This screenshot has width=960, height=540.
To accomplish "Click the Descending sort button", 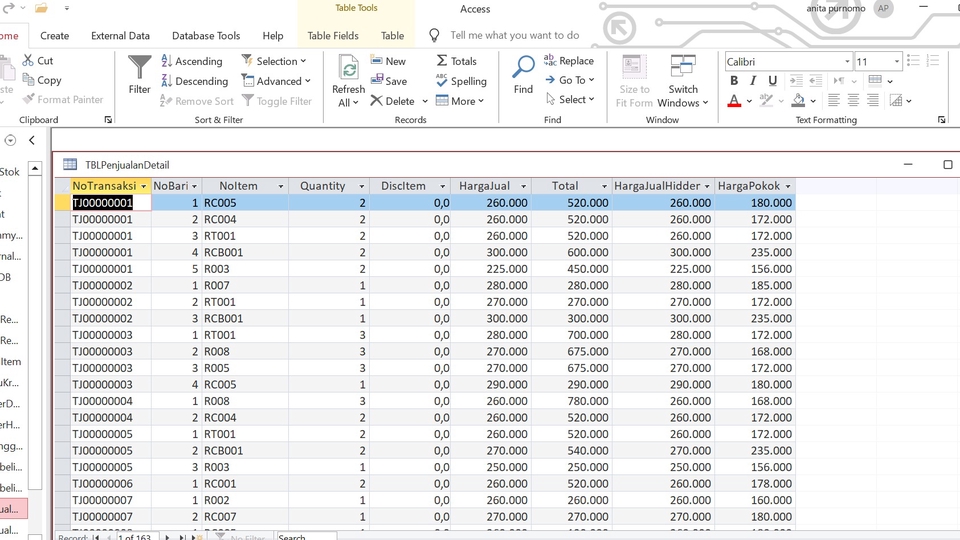I will click(192, 81).
